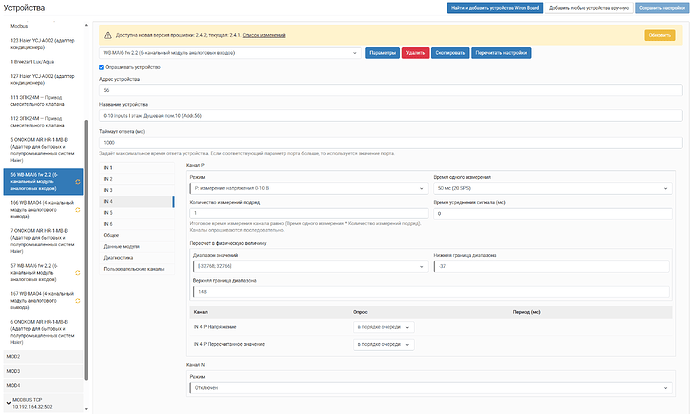Select device 7 ONOKOM AIR HR-1-MB-B
This screenshot has width=690, height=414.
44,241
